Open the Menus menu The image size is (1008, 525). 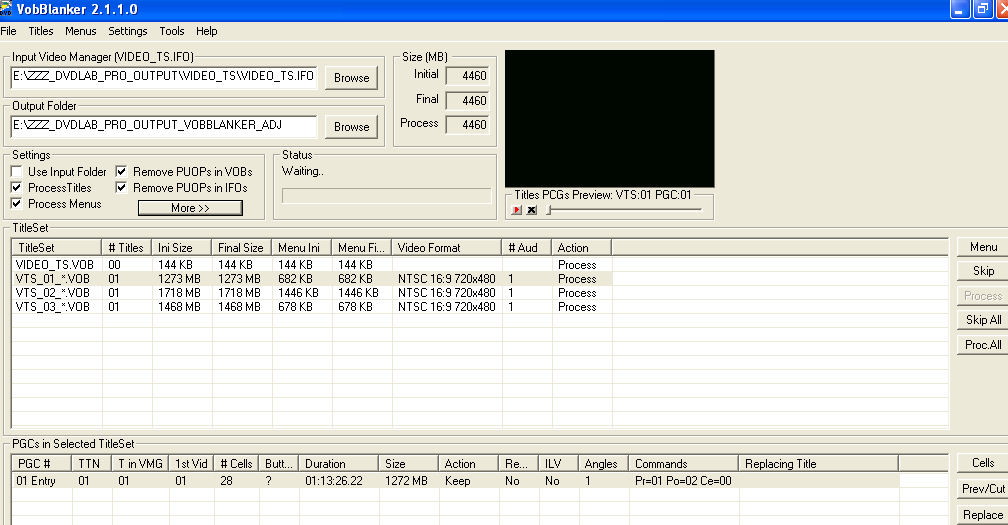tap(80, 31)
